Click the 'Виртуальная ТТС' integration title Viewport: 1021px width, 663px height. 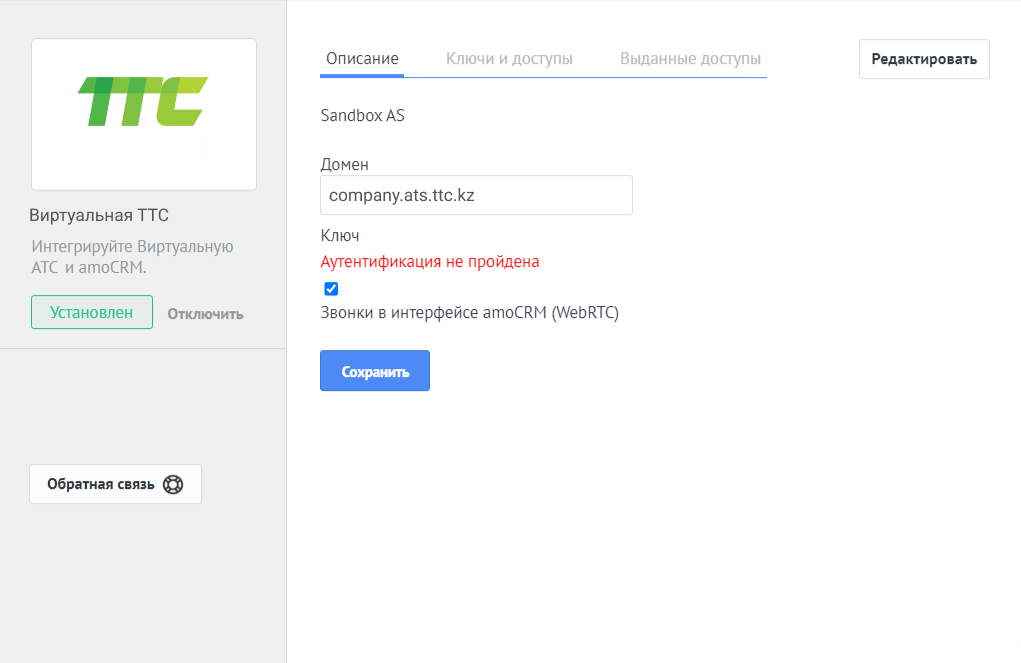(99, 216)
